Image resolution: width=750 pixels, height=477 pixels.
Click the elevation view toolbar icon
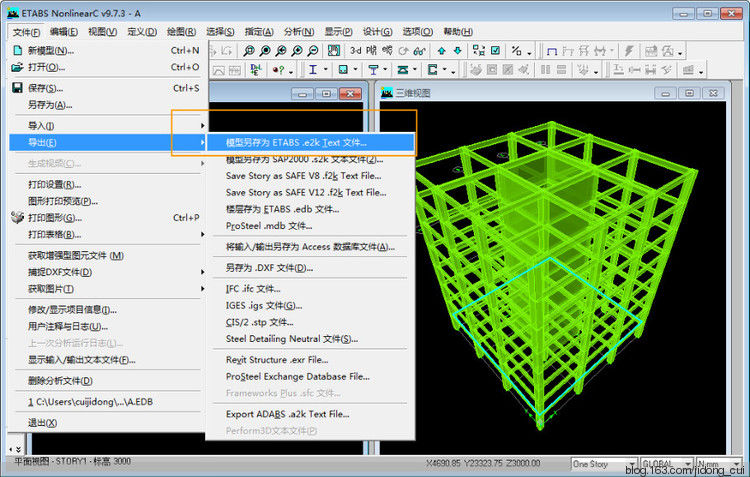click(387, 51)
